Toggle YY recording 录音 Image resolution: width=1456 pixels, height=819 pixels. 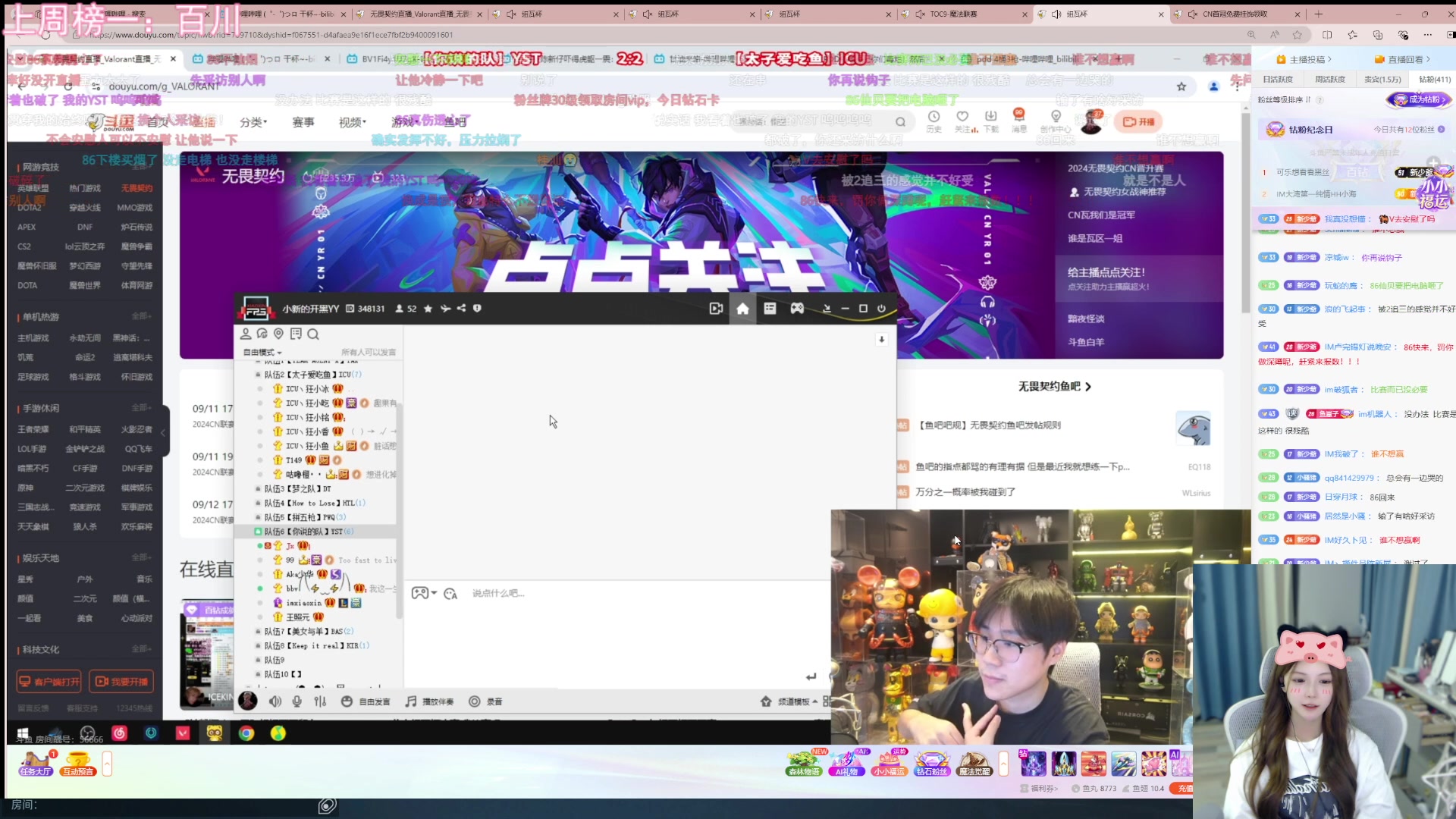(x=485, y=701)
